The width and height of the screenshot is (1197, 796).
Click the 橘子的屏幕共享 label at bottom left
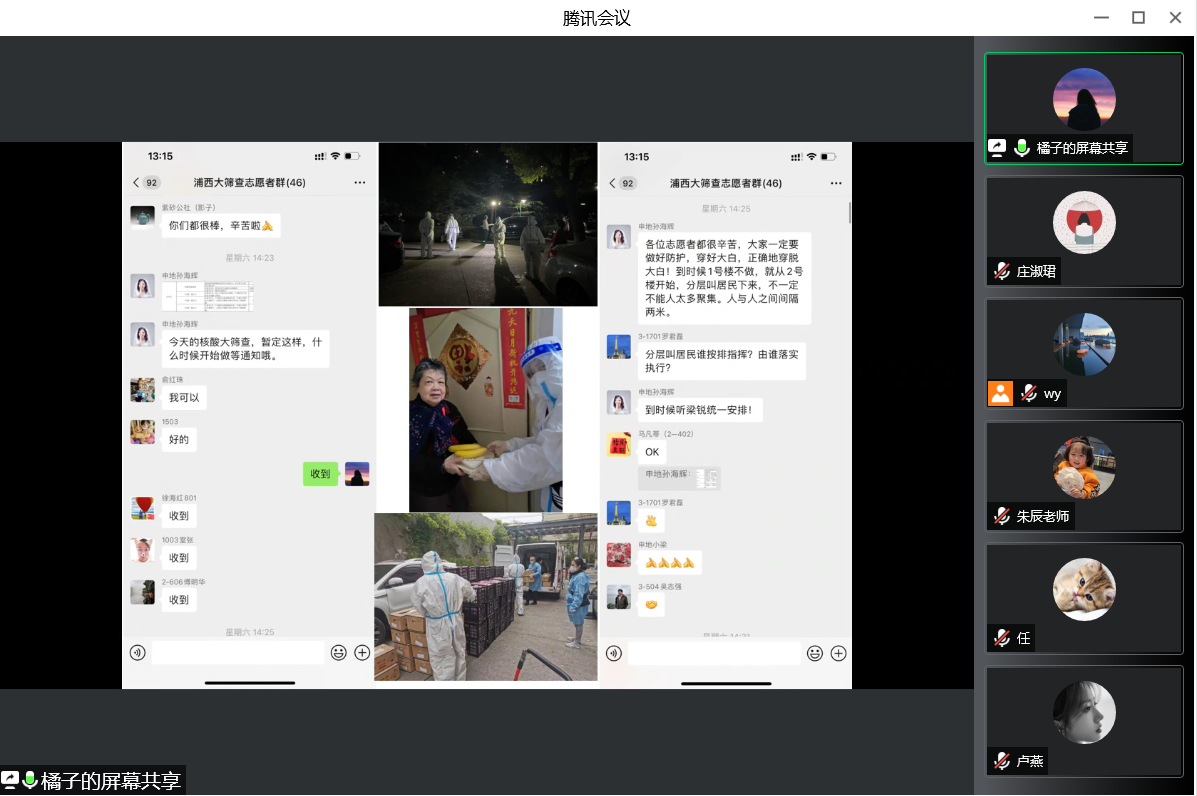[108, 781]
